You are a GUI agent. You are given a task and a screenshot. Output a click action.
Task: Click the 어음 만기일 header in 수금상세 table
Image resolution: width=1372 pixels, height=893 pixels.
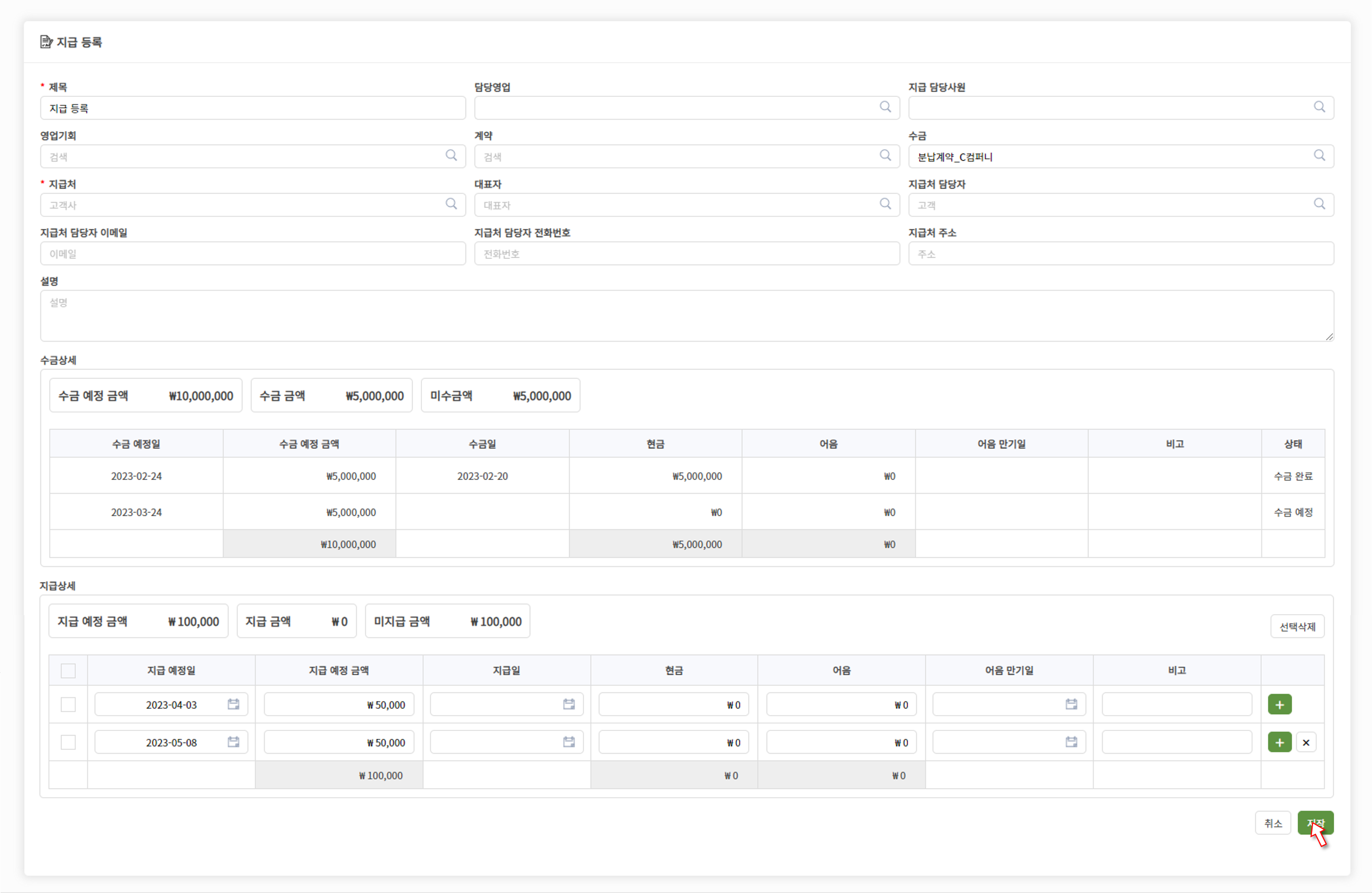point(1001,444)
